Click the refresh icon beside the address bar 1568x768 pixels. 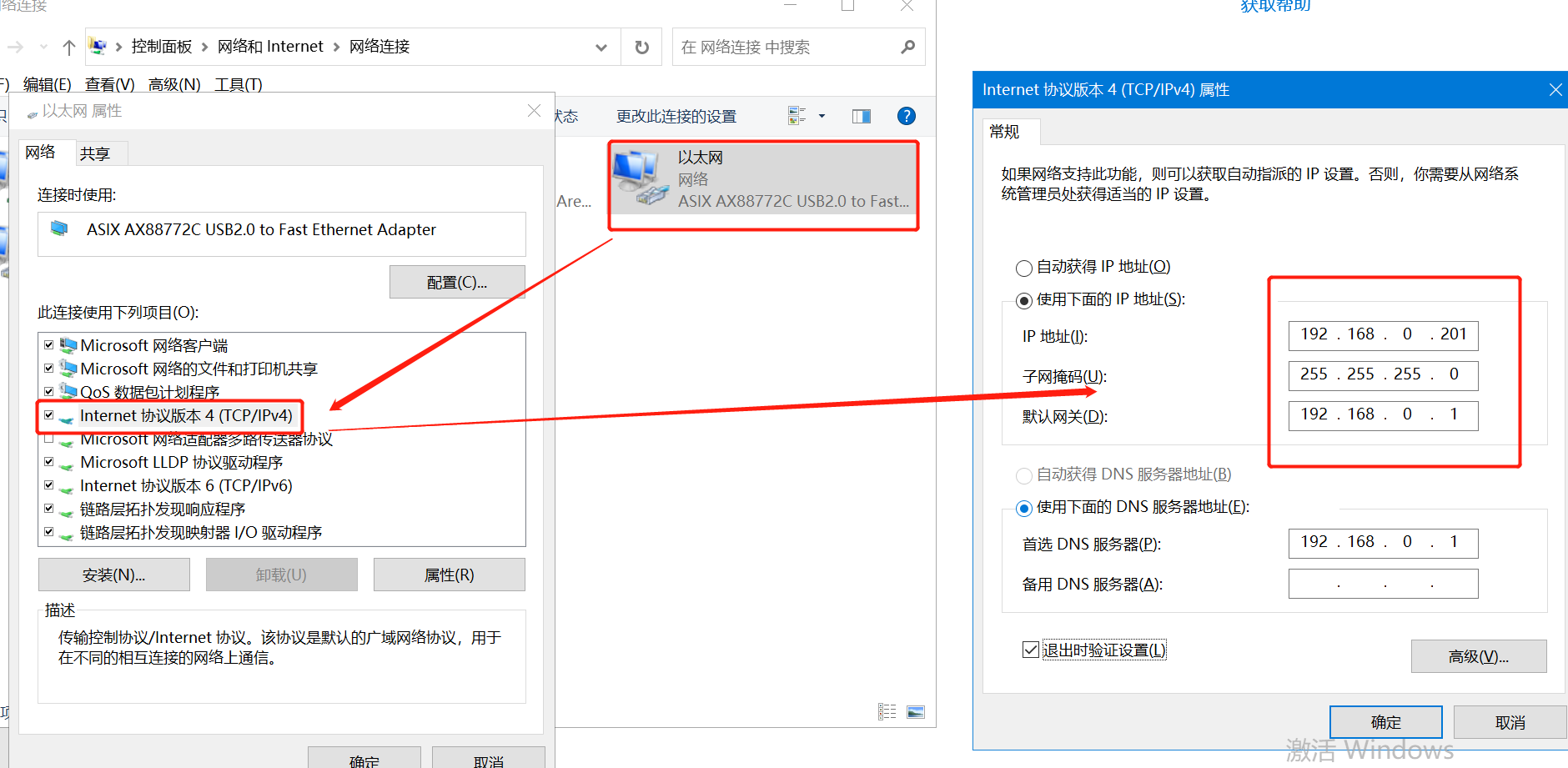pos(641,48)
